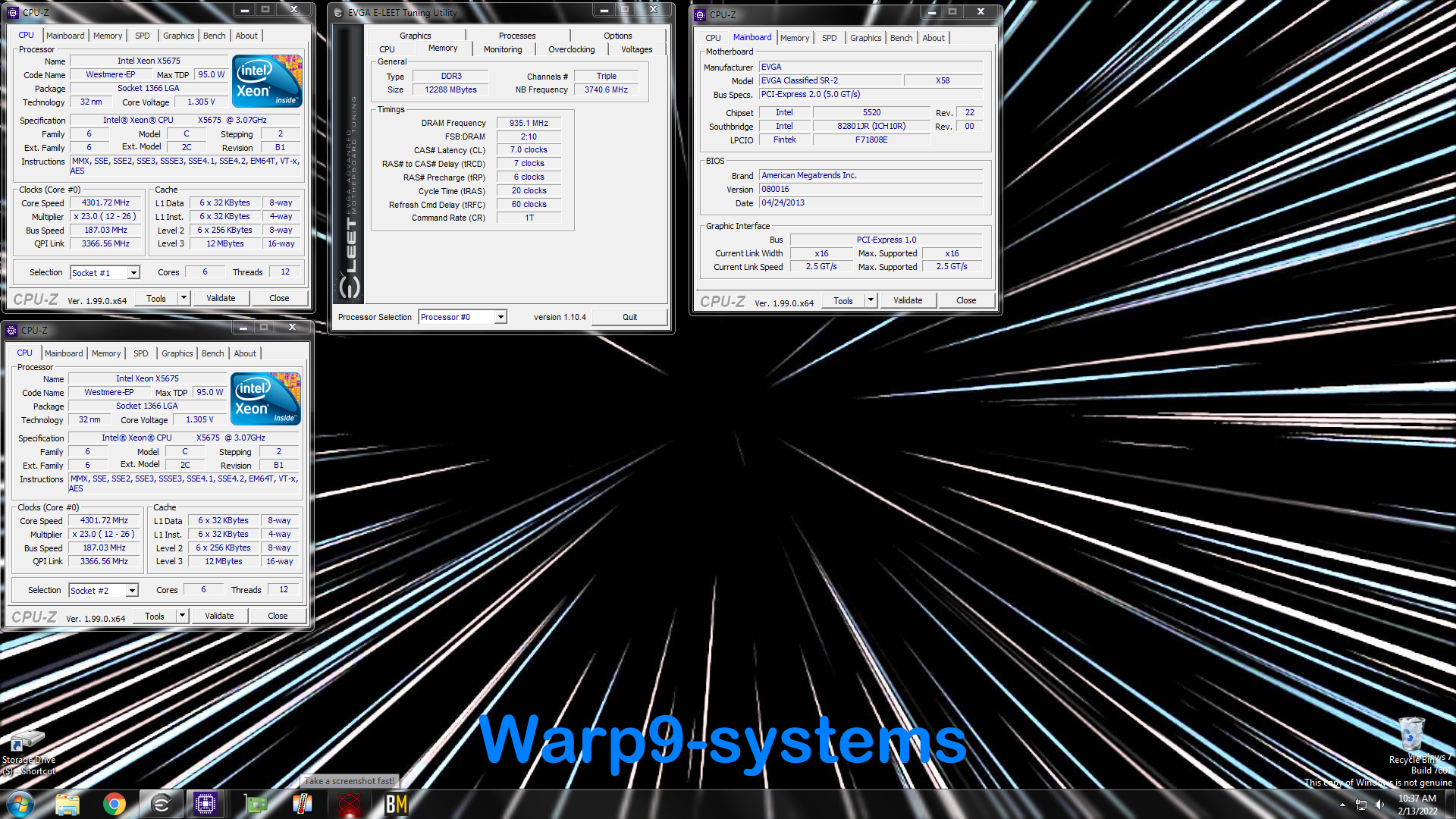Switch to EVGA E-LEET taskbar icon

(x=162, y=804)
